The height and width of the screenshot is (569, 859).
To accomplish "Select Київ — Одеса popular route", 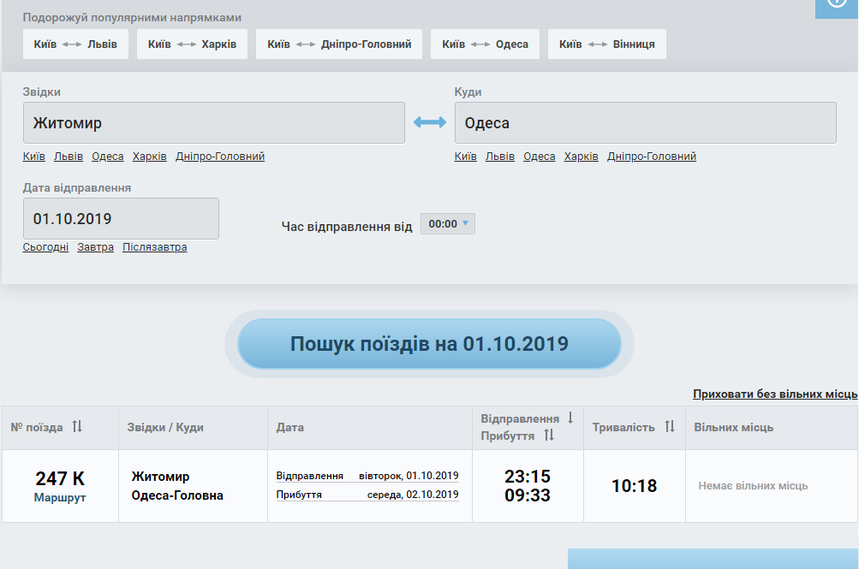I will point(485,44).
